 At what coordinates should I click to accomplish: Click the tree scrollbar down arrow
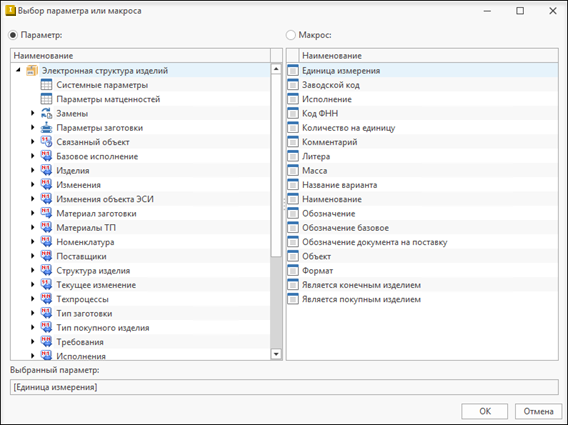(x=276, y=354)
